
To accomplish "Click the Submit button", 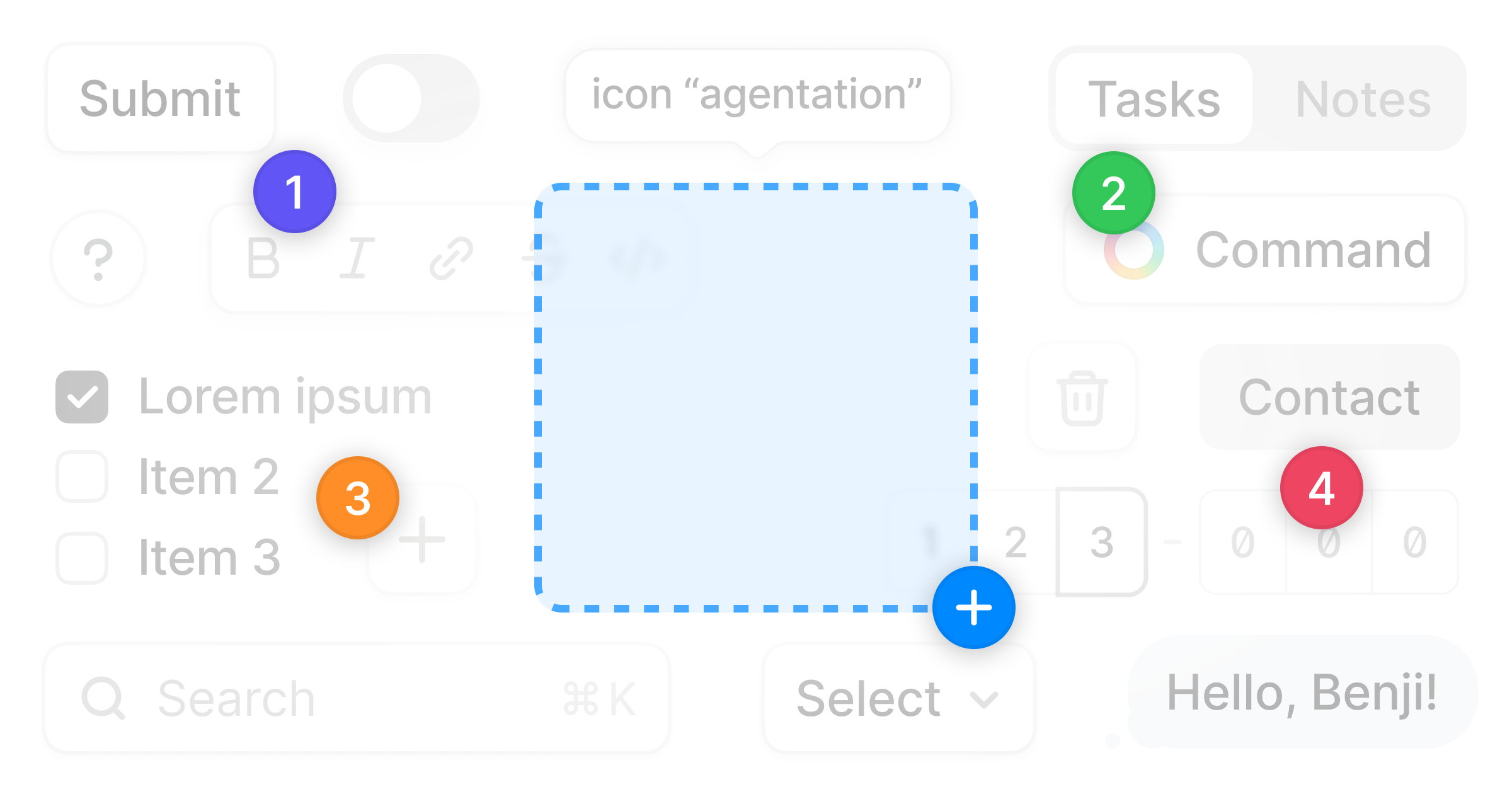I will click(x=161, y=98).
